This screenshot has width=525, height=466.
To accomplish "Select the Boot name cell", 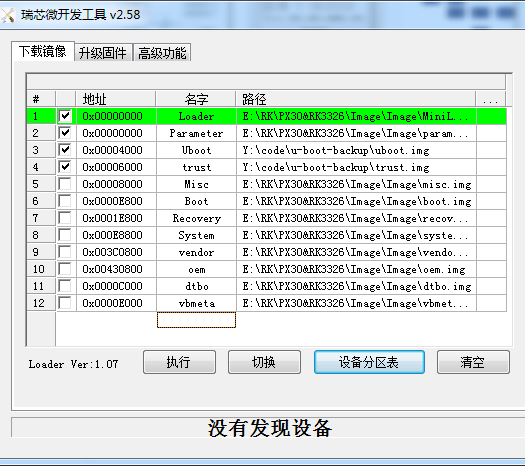I will (196, 201).
